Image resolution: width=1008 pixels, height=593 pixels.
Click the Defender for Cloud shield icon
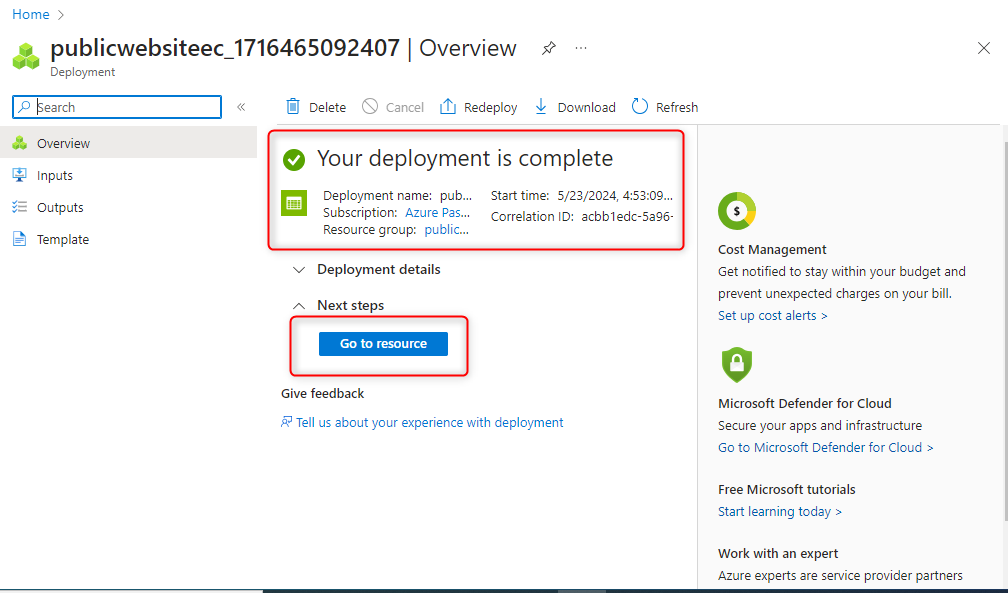pyautogui.click(x=737, y=364)
